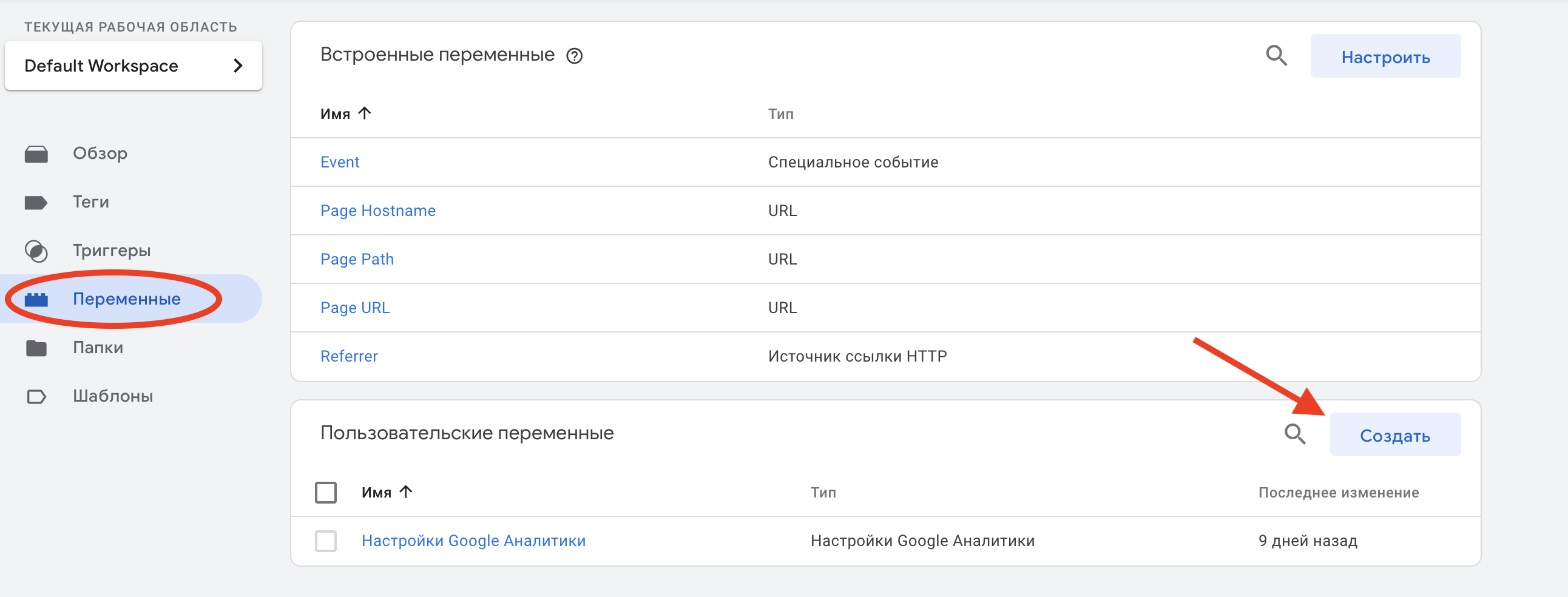Check the Настройки Google Аналитики row checkbox
The width and height of the screenshot is (1568, 597).
tap(326, 541)
